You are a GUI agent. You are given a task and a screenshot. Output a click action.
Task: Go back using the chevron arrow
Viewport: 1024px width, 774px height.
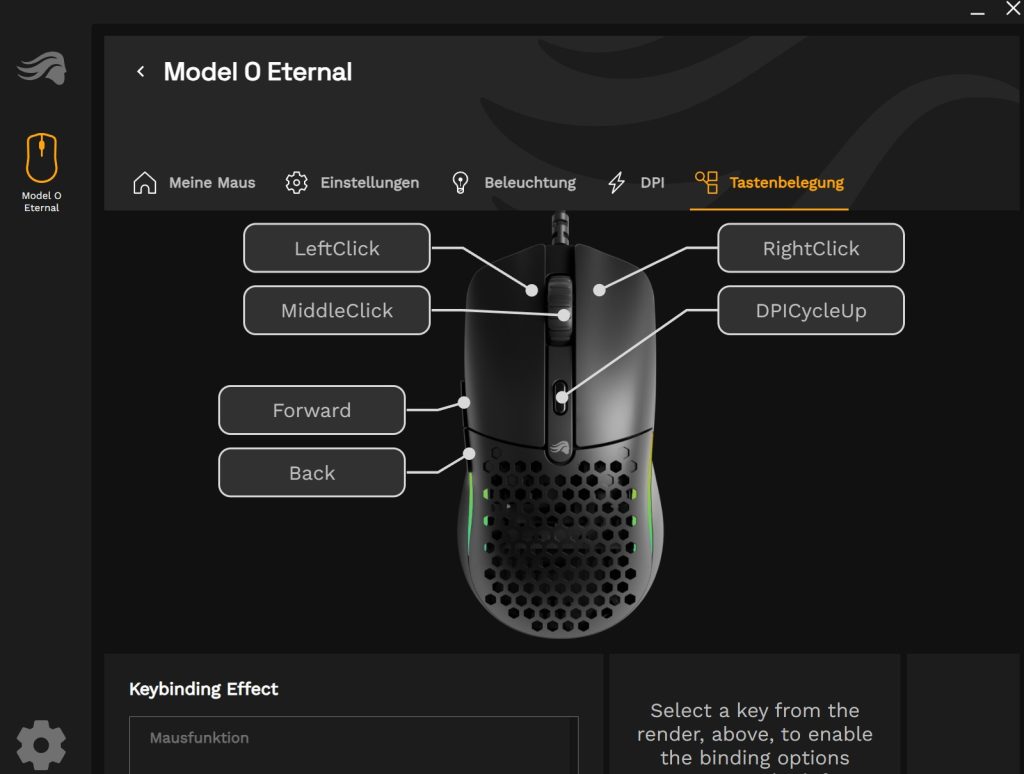(x=140, y=71)
